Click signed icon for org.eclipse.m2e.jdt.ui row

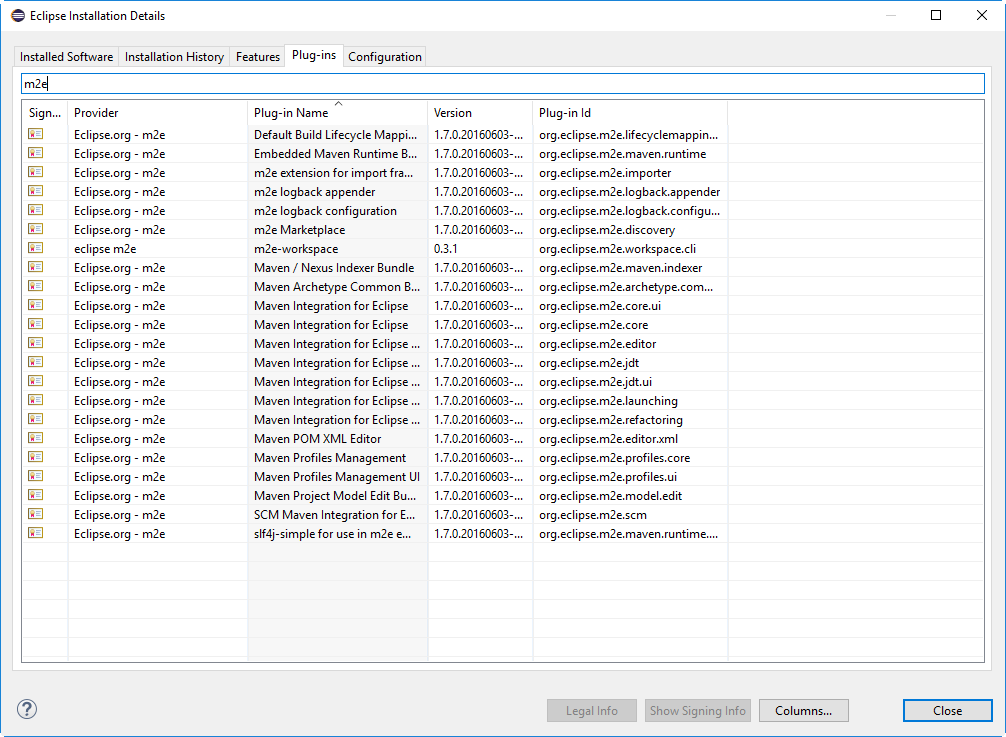point(36,381)
